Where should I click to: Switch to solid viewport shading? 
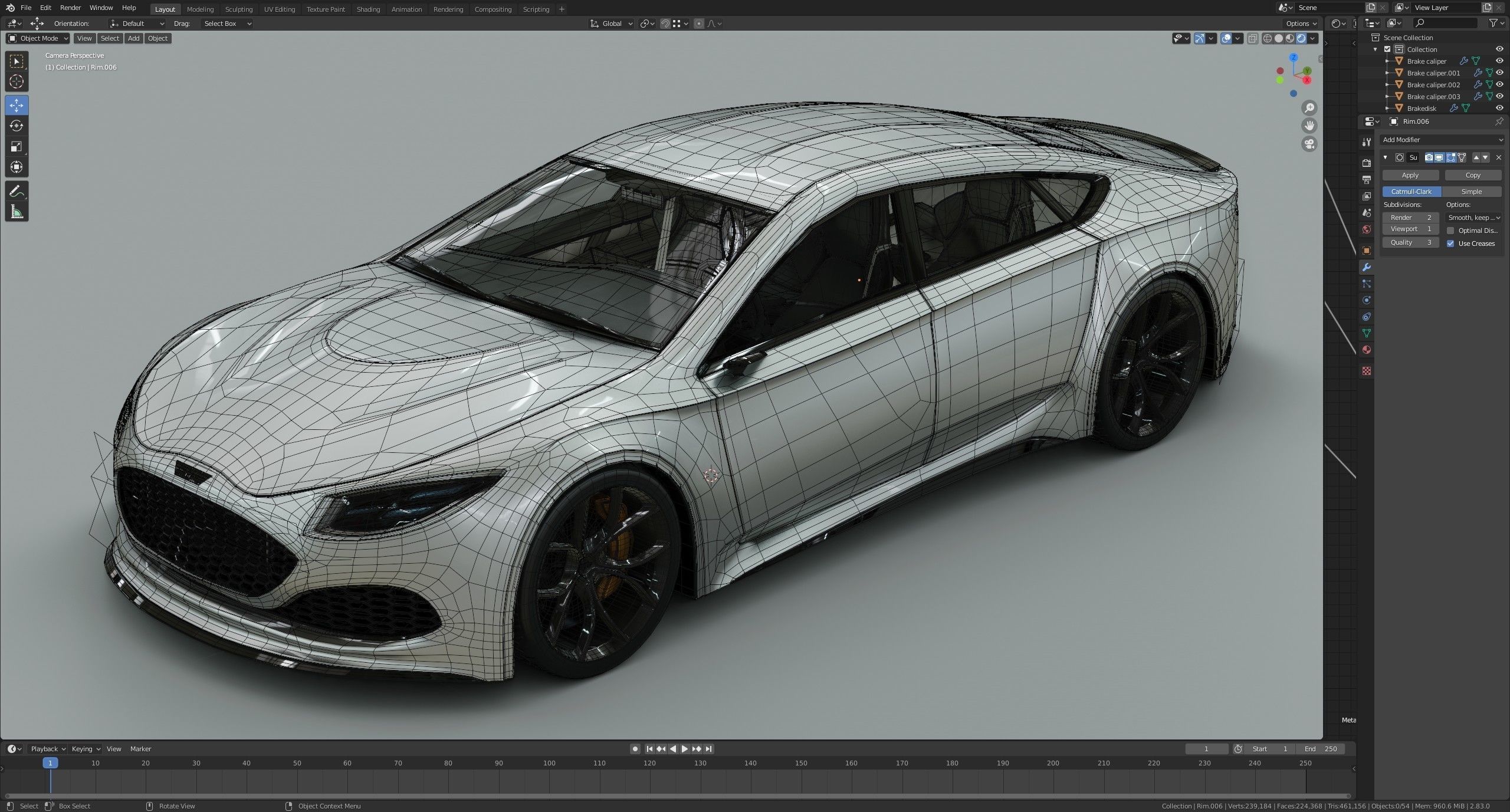(1279, 38)
